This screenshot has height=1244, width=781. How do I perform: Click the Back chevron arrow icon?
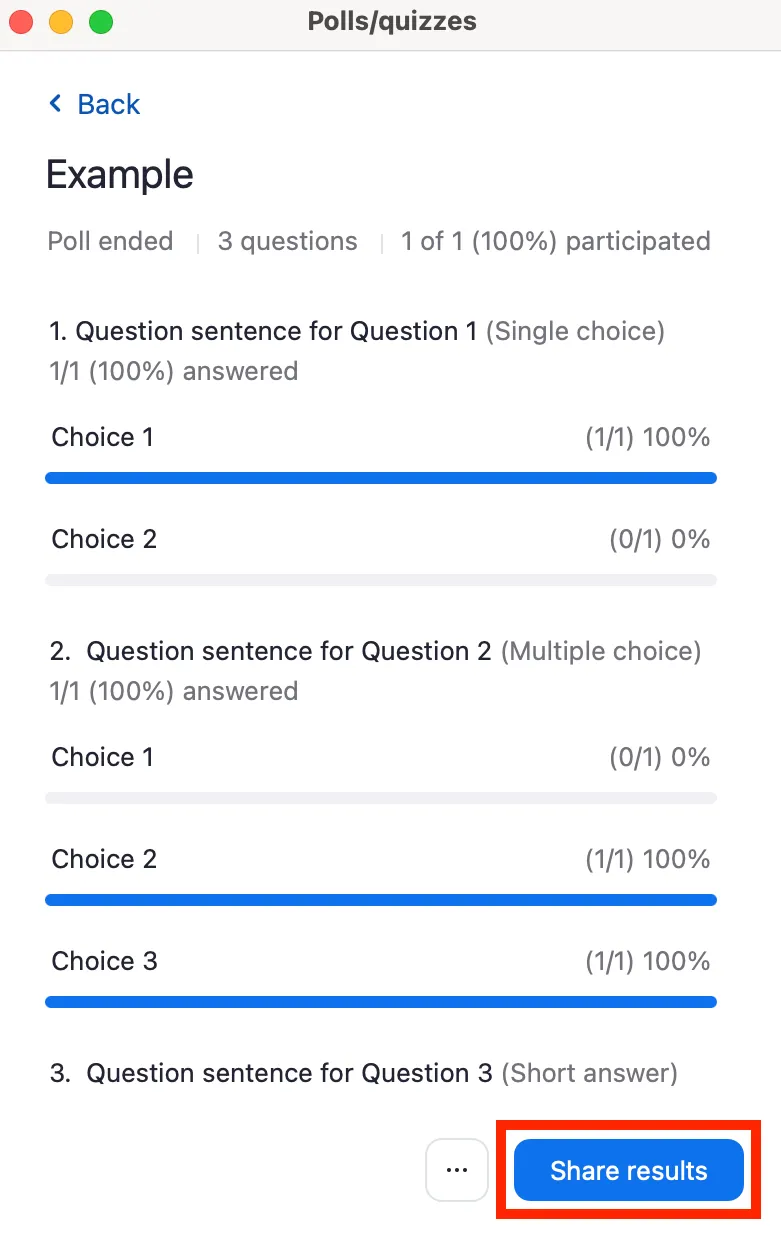point(56,104)
